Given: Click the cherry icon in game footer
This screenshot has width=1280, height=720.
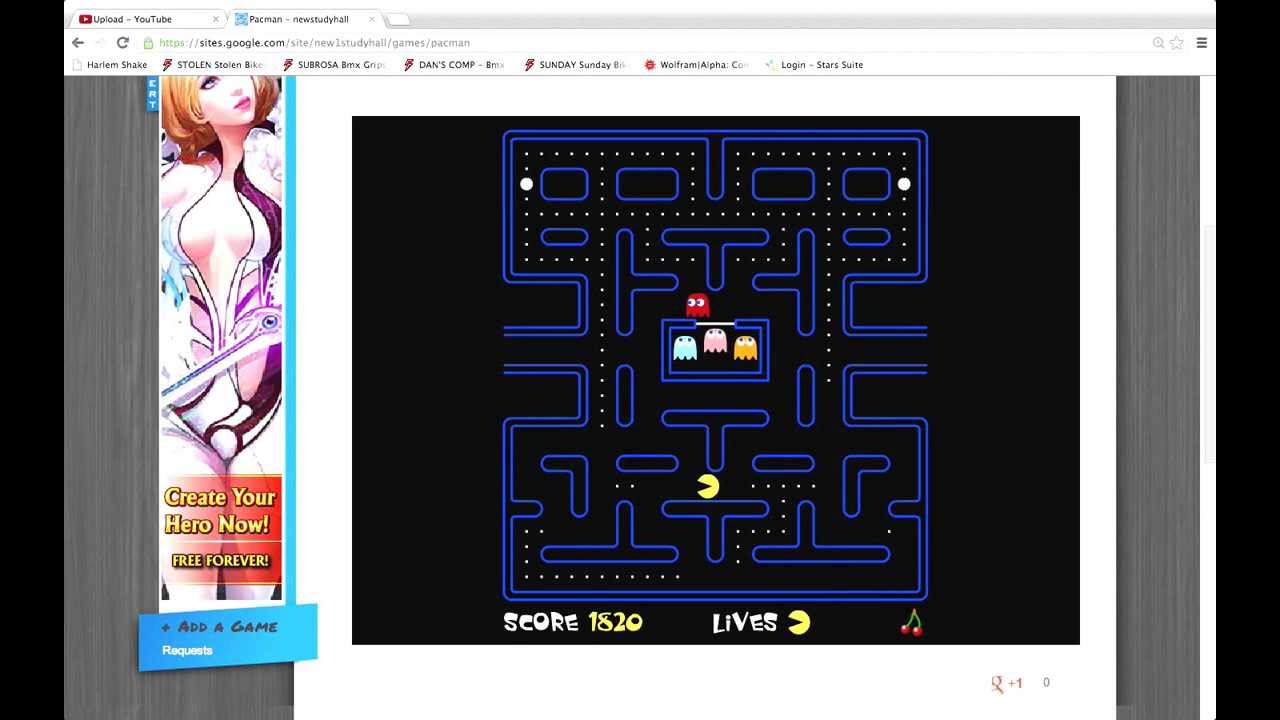Looking at the screenshot, I should click(x=911, y=623).
